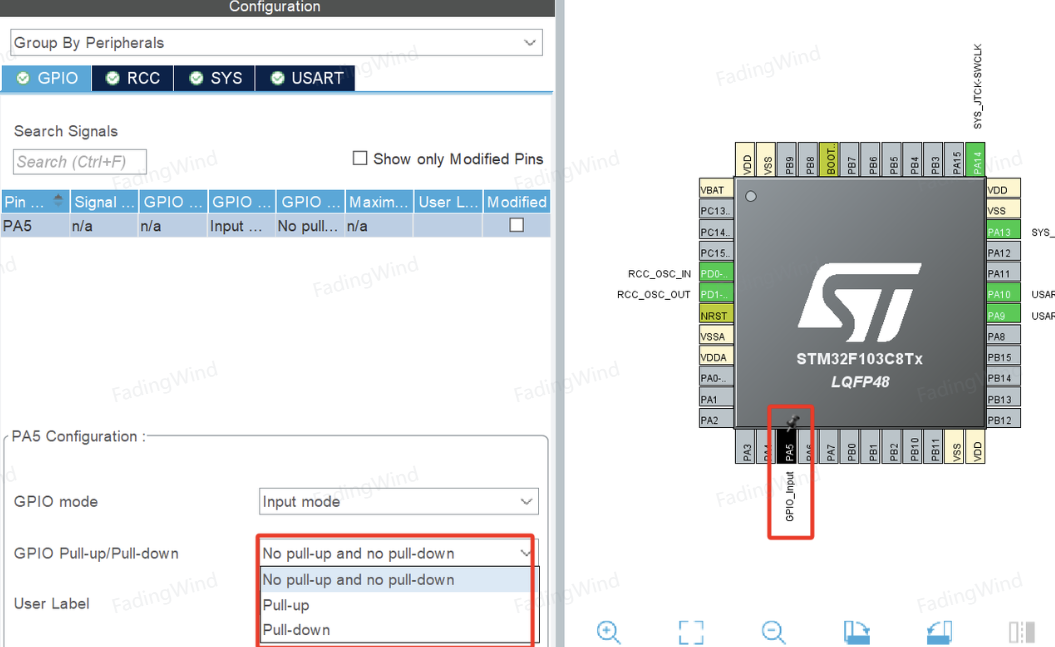Tick the Modified checkbox for PA5 row
The width and height of the screenshot is (1055, 647).
coord(516,225)
